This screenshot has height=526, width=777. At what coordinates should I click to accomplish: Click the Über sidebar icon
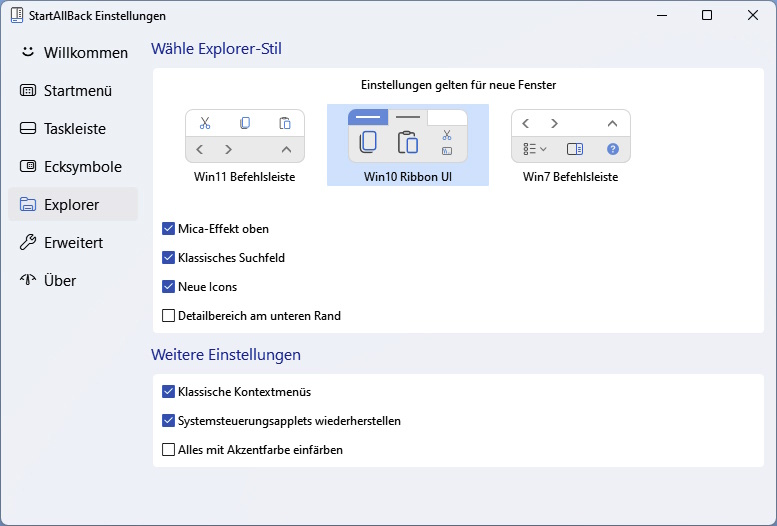[28, 280]
